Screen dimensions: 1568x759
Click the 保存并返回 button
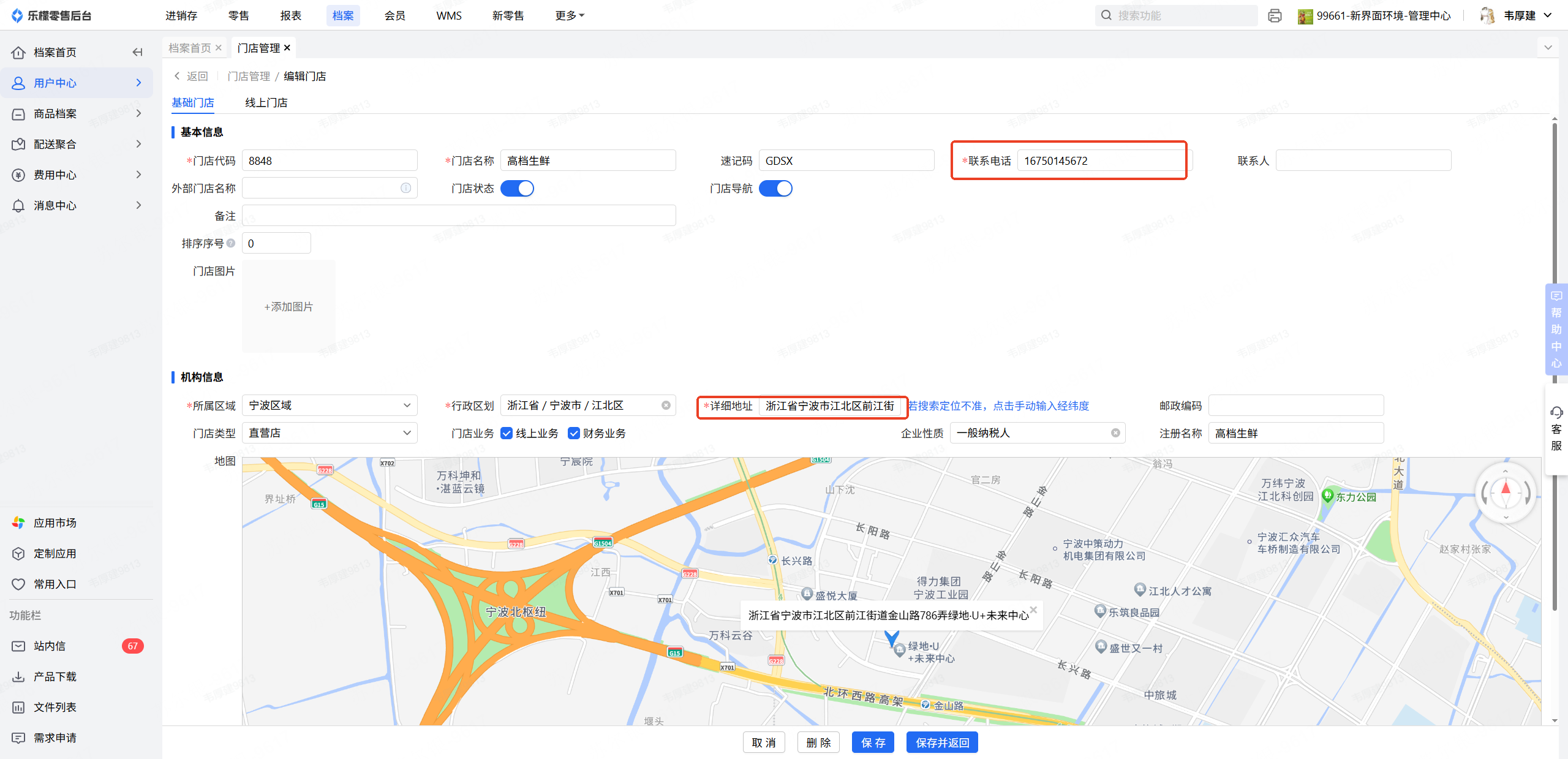click(942, 742)
